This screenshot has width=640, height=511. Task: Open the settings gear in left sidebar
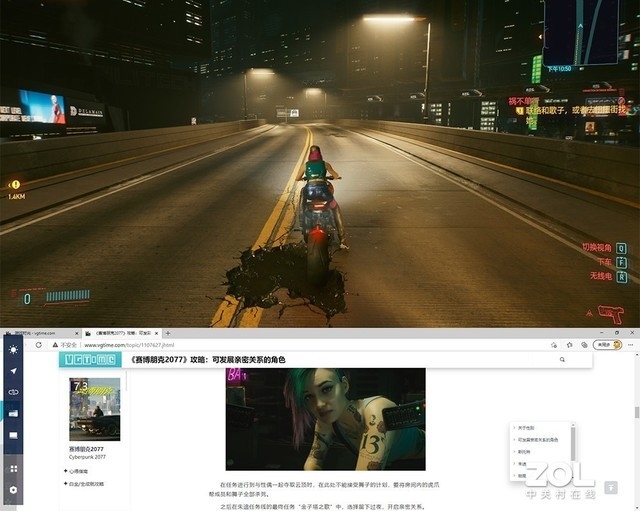click(x=13, y=490)
